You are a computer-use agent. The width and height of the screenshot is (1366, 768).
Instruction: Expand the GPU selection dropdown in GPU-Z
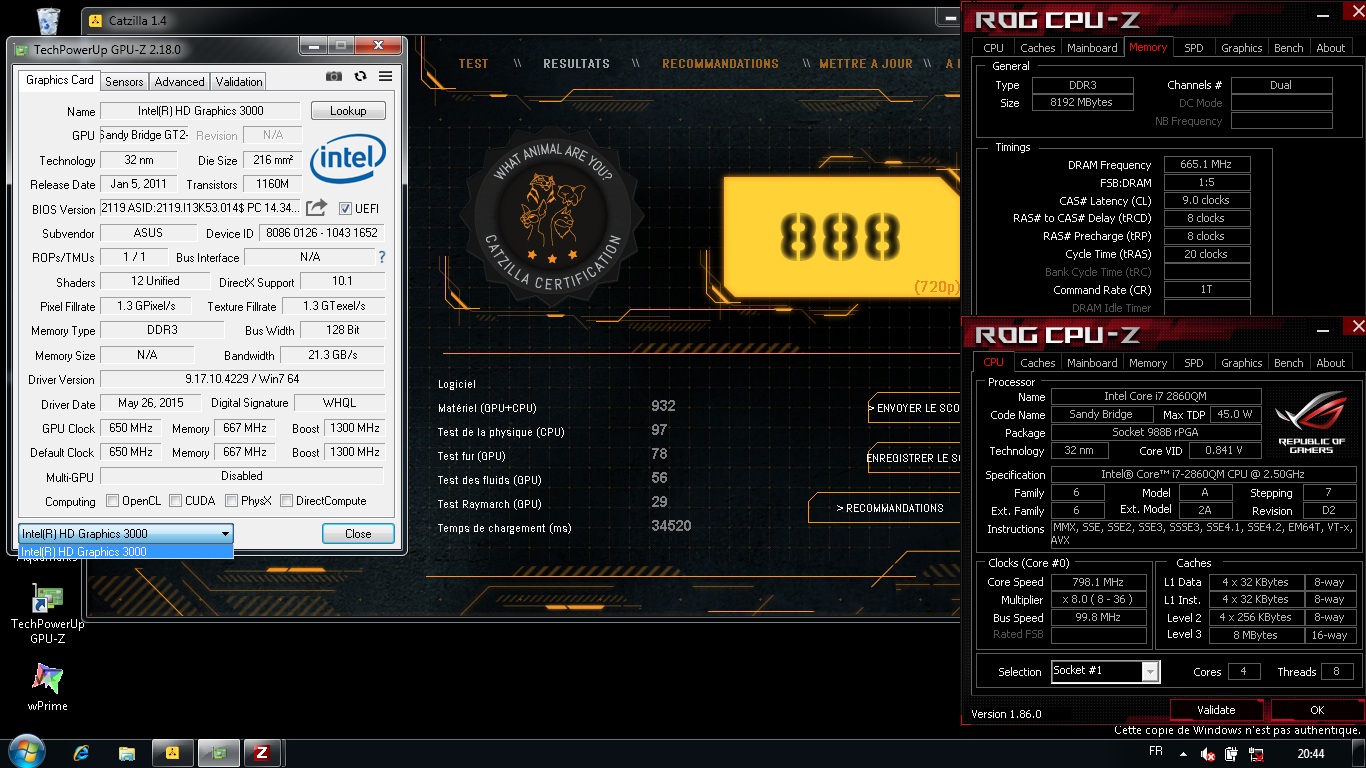coord(126,534)
